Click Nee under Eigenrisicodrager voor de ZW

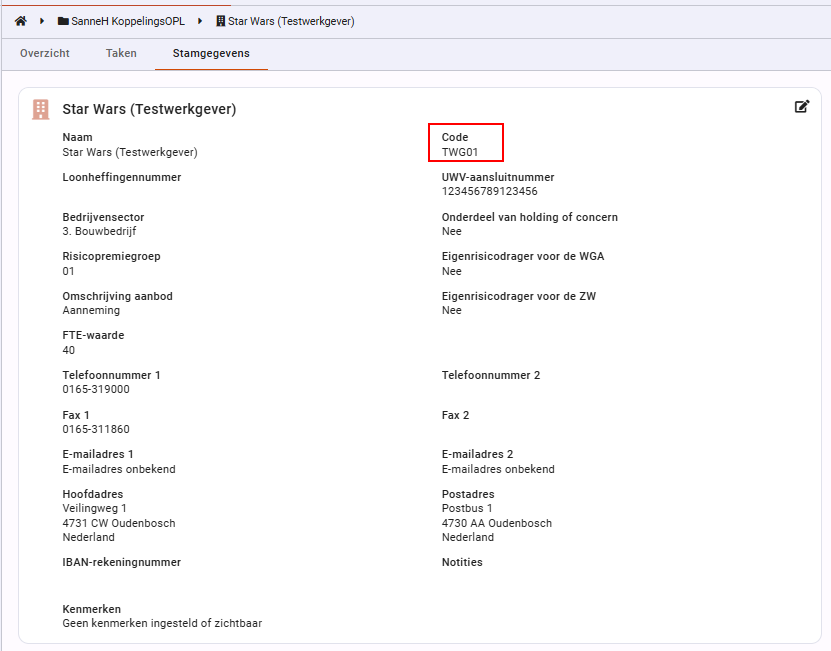pyautogui.click(x=452, y=310)
